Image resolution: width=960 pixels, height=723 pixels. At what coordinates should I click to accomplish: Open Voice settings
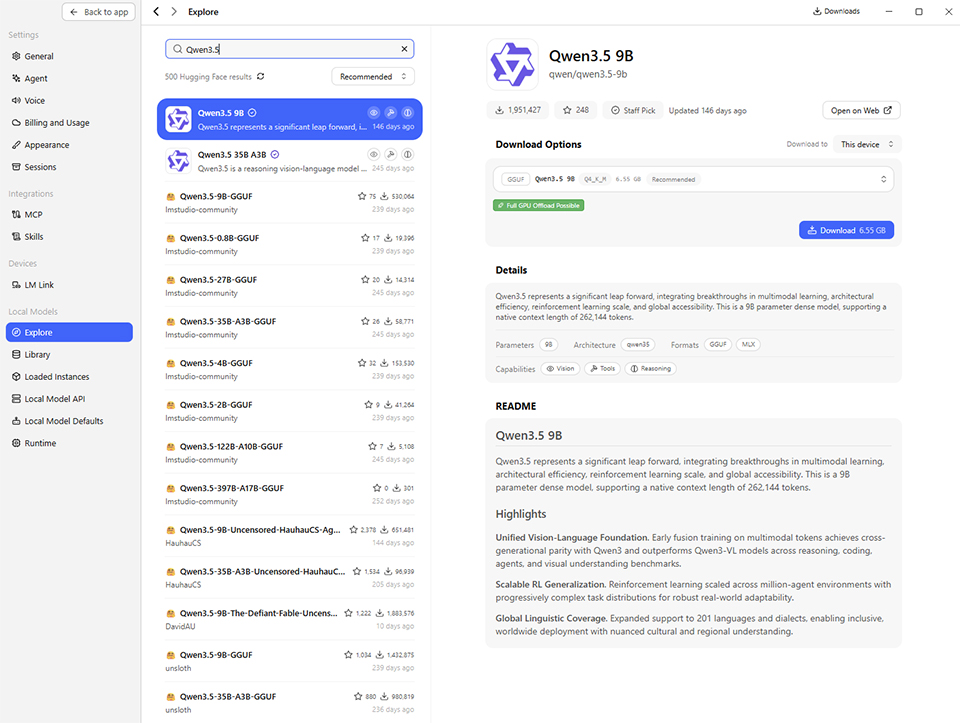tap(69, 100)
